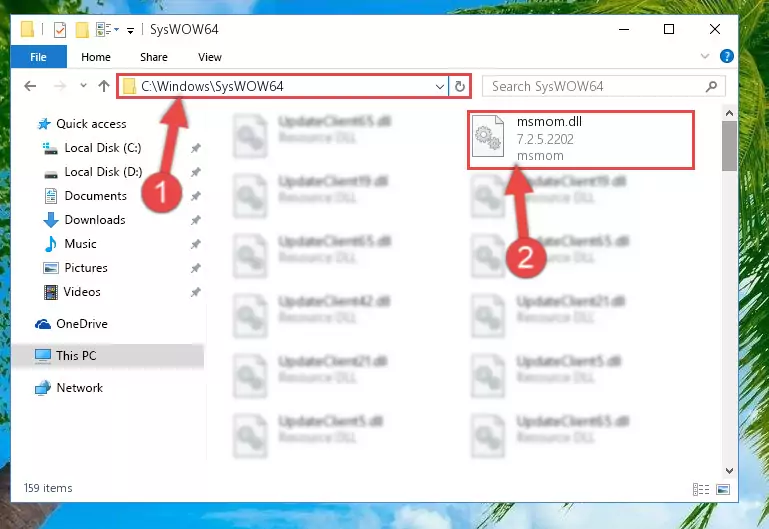
Task: Click the Properties quick access toolbar icon
Action: (60, 30)
